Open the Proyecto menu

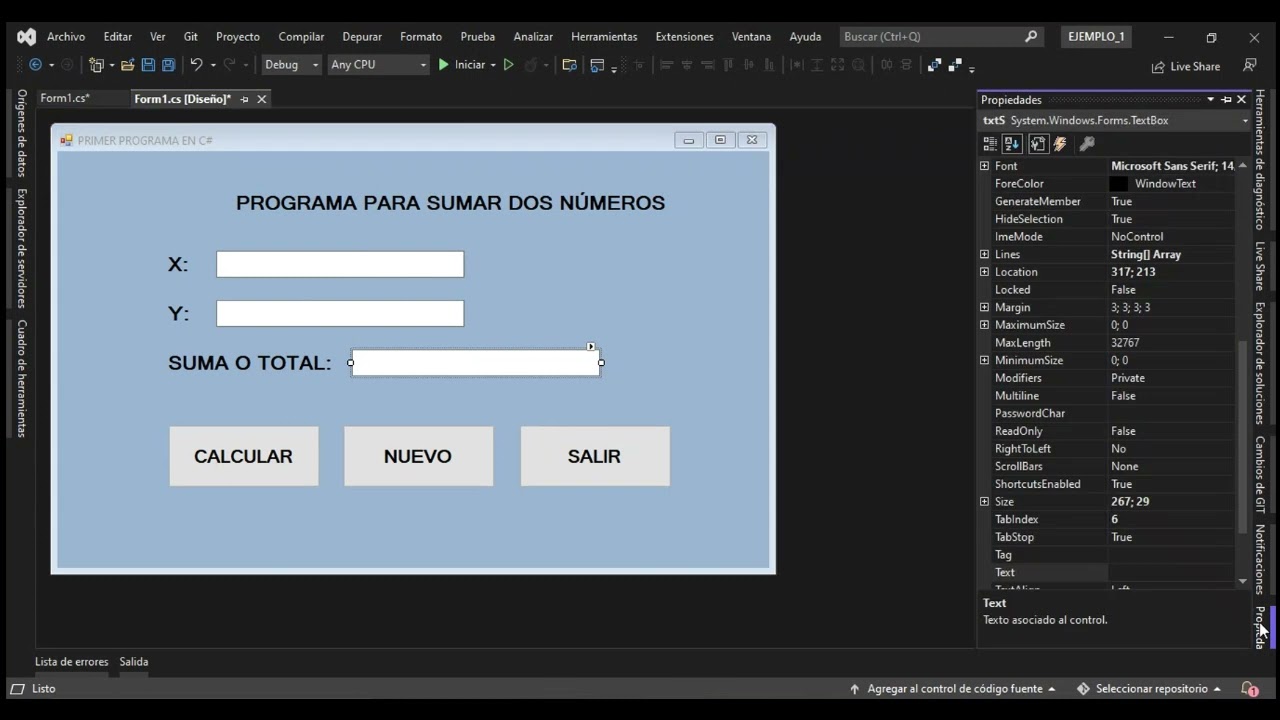[238, 37]
